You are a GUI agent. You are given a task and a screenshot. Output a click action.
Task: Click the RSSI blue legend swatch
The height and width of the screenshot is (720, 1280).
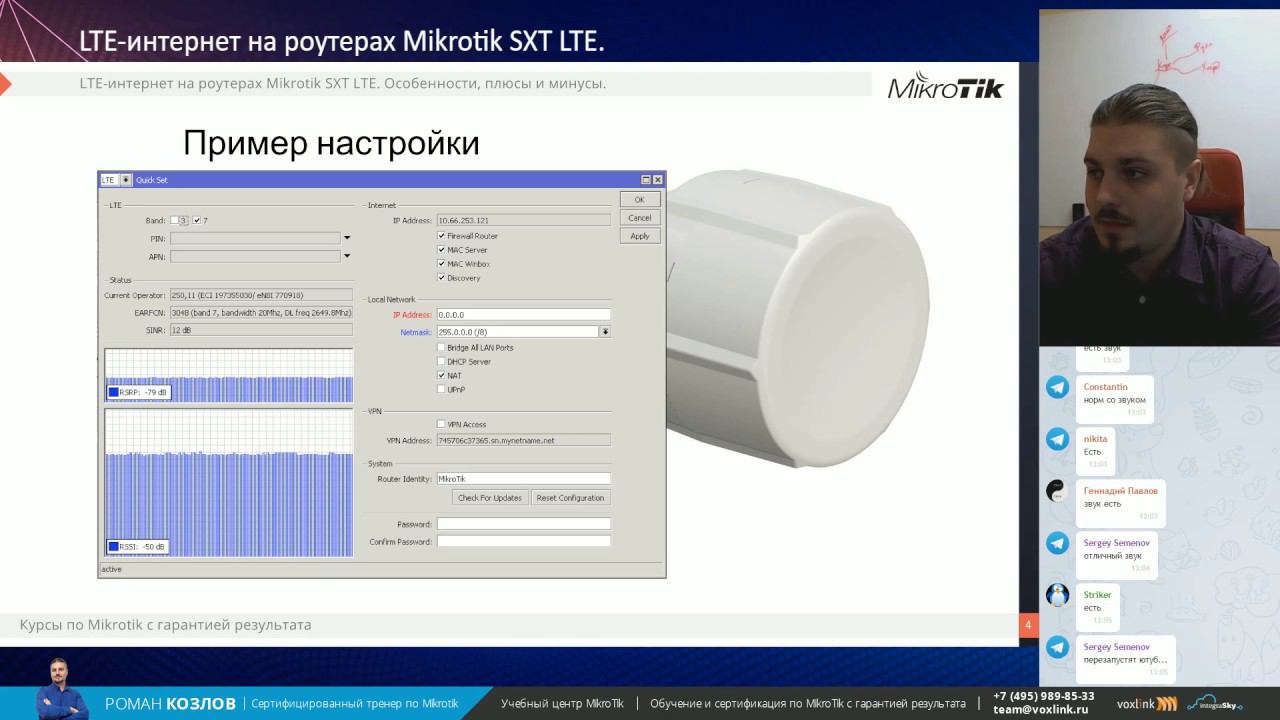pyautogui.click(x=113, y=547)
